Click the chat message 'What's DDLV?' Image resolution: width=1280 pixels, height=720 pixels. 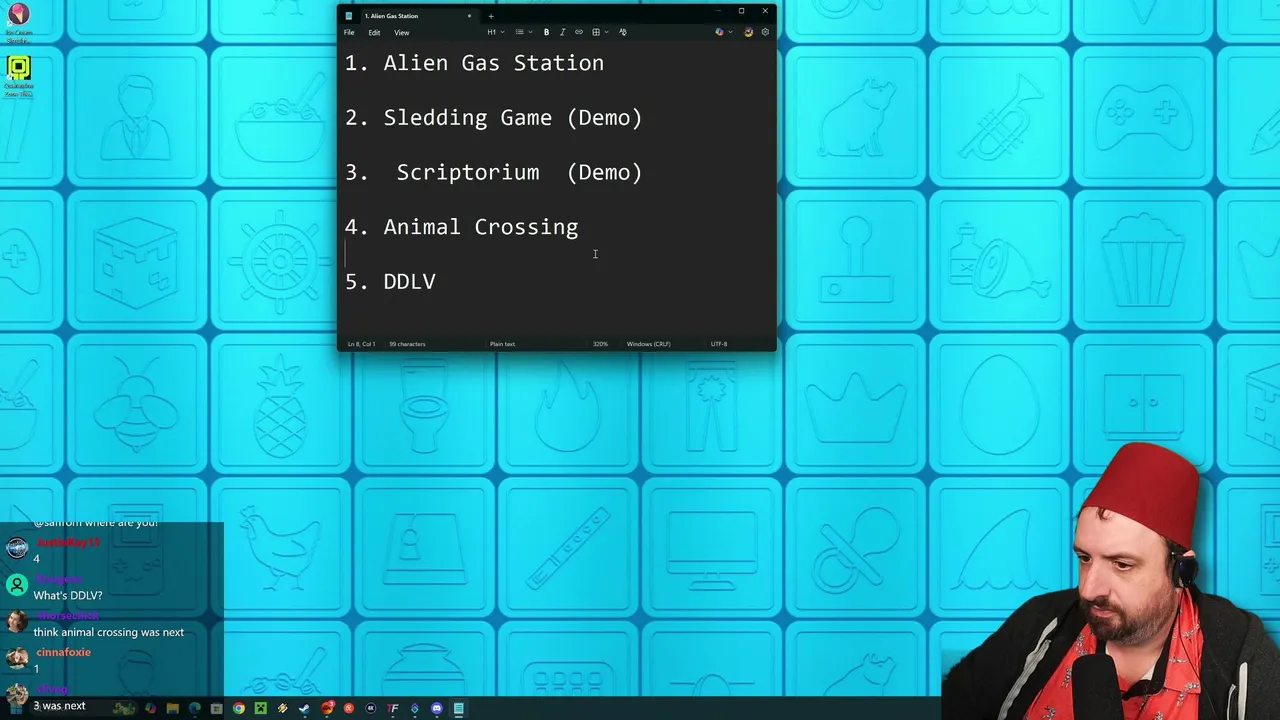point(68,596)
